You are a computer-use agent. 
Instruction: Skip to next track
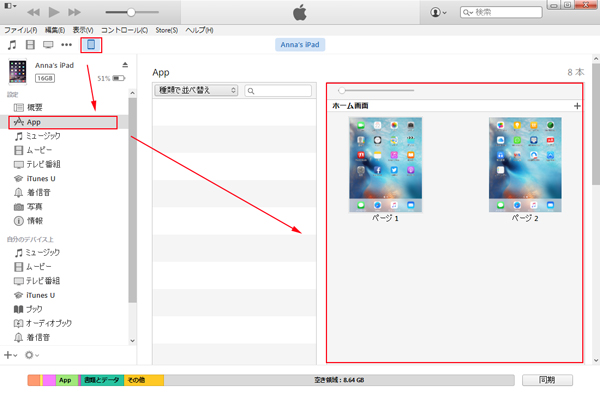[75, 12]
